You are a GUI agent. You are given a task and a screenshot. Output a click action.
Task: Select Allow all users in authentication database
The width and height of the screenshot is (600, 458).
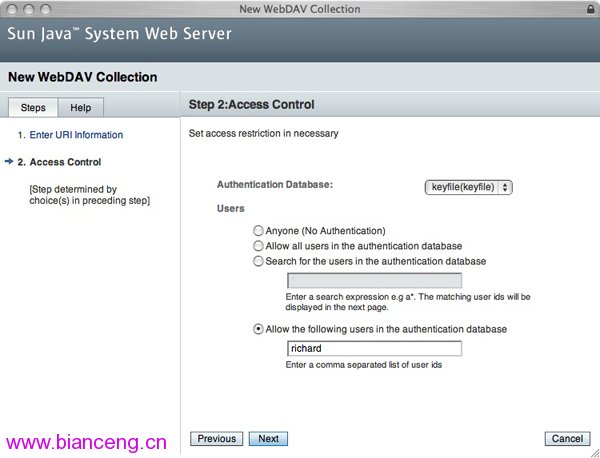pyautogui.click(x=258, y=246)
